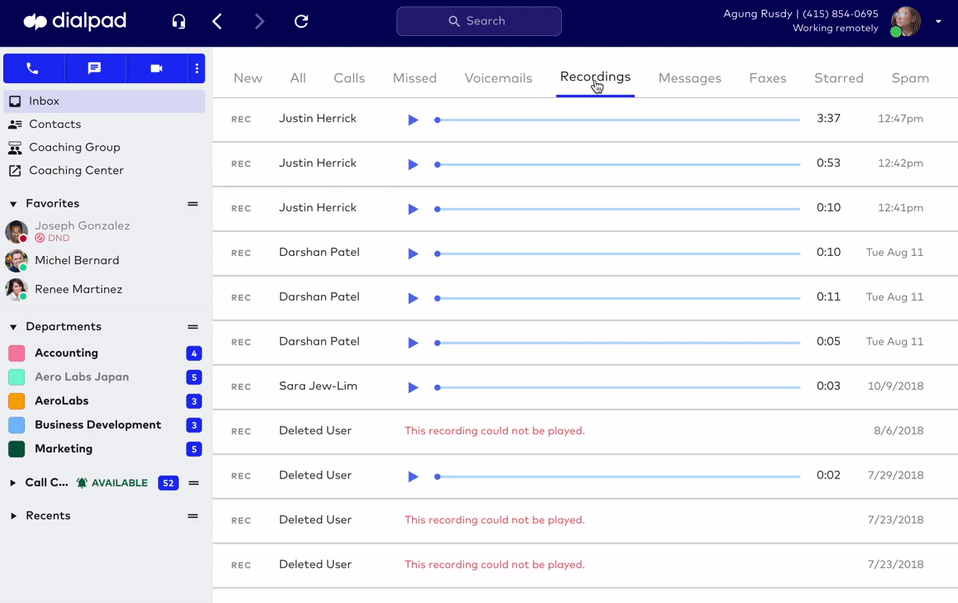The width and height of the screenshot is (958, 603).
Task: Open Call Centers reorder handle
Action: click(194, 483)
